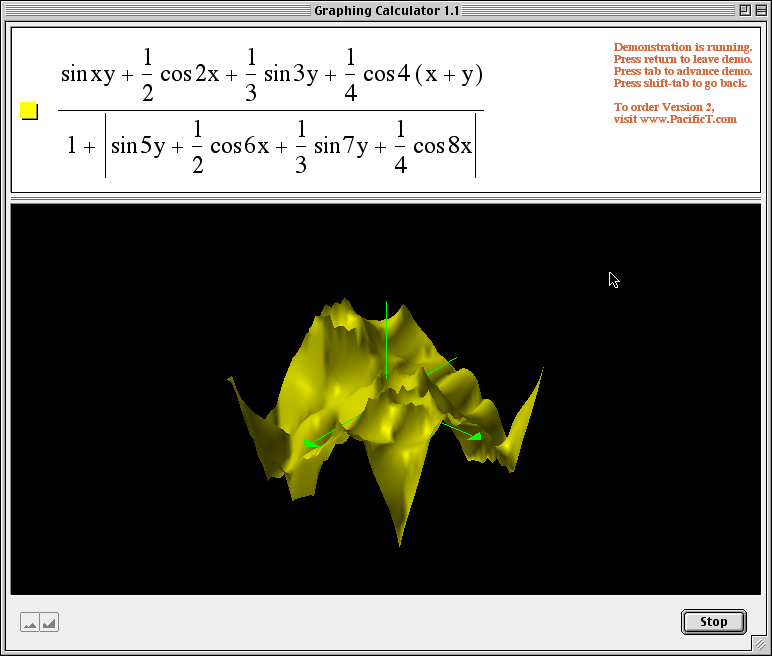Viewport: 772px width, 656px height.
Task: Click the 'cos 4 (x + y)' term
Action: pos(423,74)
